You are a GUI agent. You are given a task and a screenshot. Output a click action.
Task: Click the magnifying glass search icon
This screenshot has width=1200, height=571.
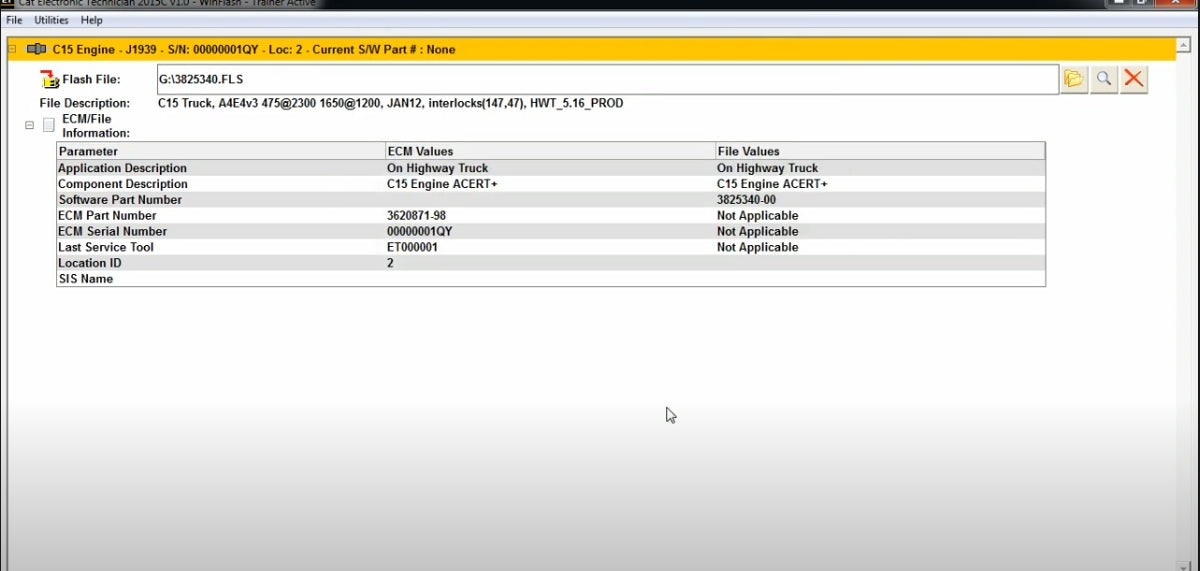[x=1104, y=79]
